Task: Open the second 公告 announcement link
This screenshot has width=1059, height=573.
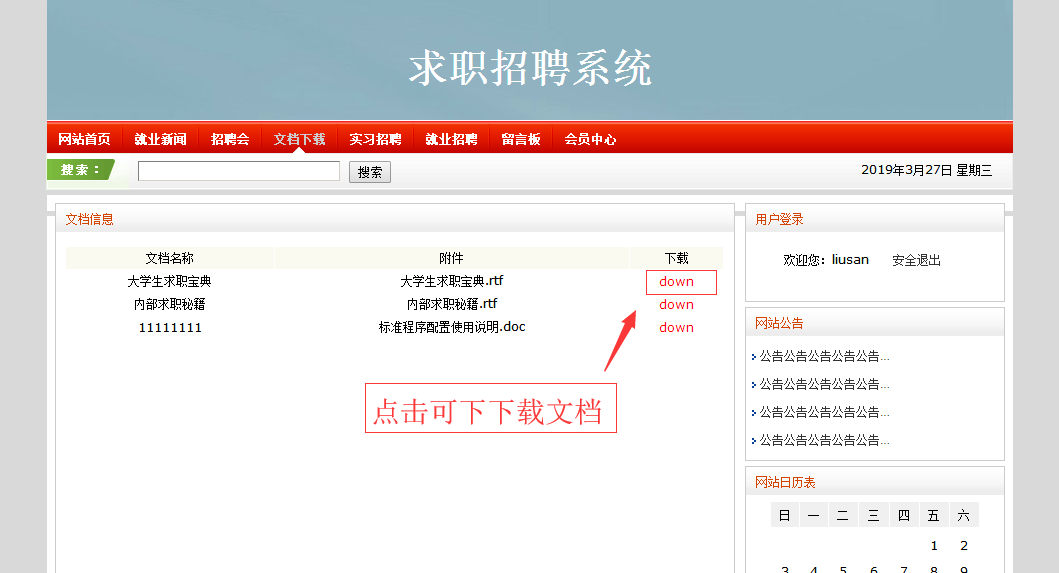Action: coord(824,384)
